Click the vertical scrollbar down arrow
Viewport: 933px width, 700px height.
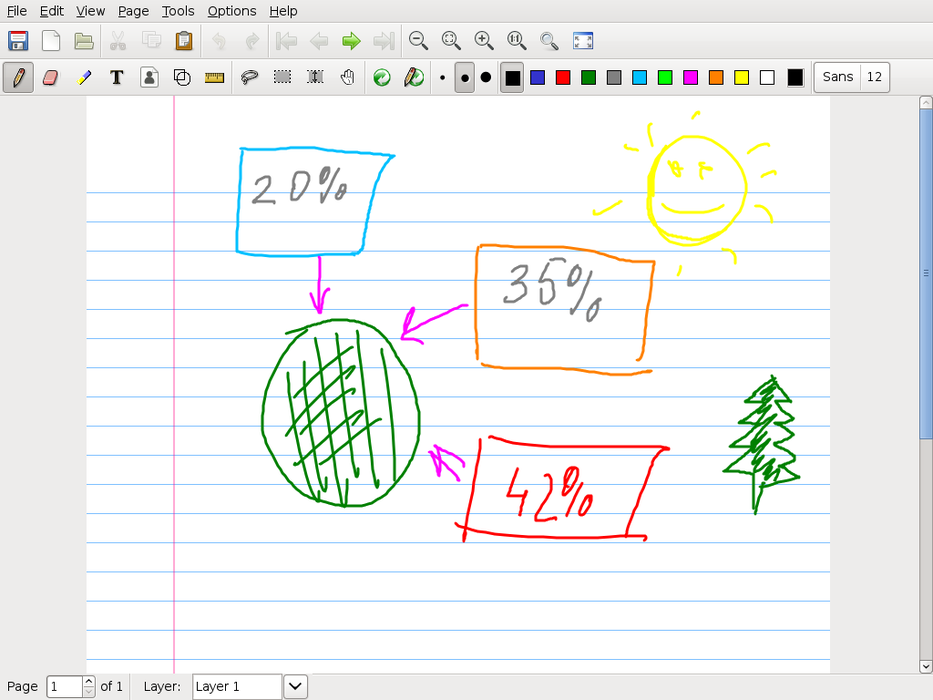click(925, 666)
